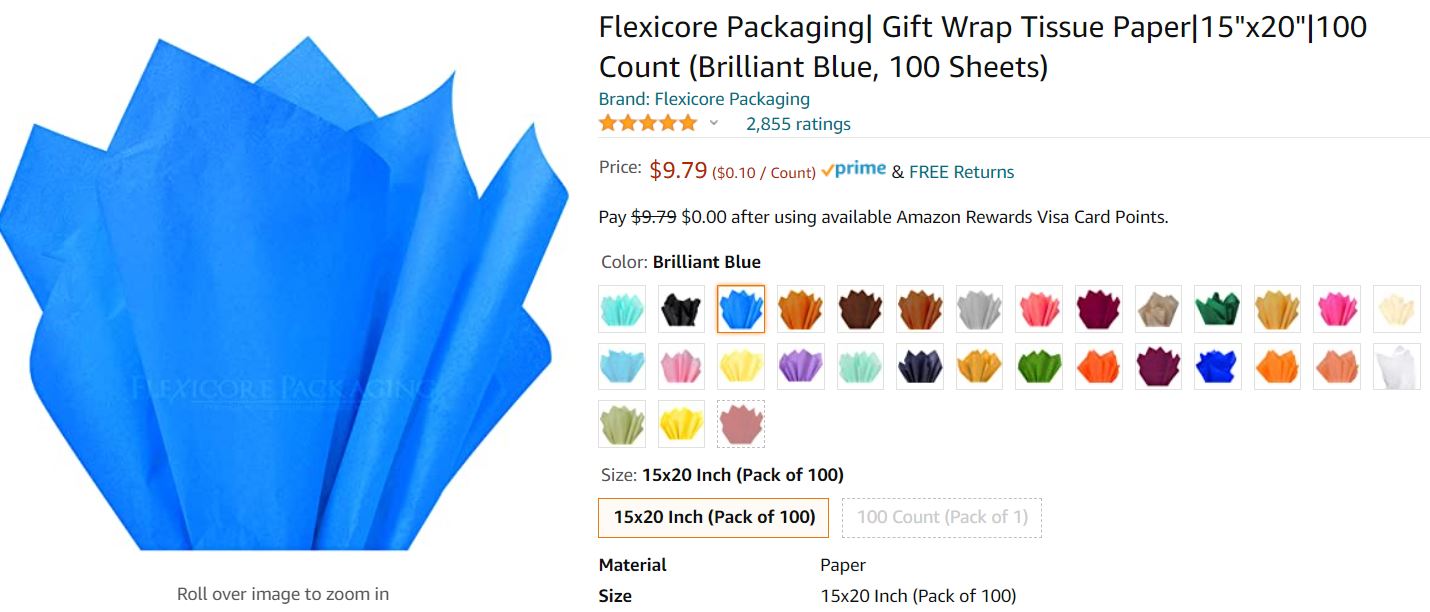Select the hot pink tissue paper swatch

pyautogui.click(x=1337, y=309)
